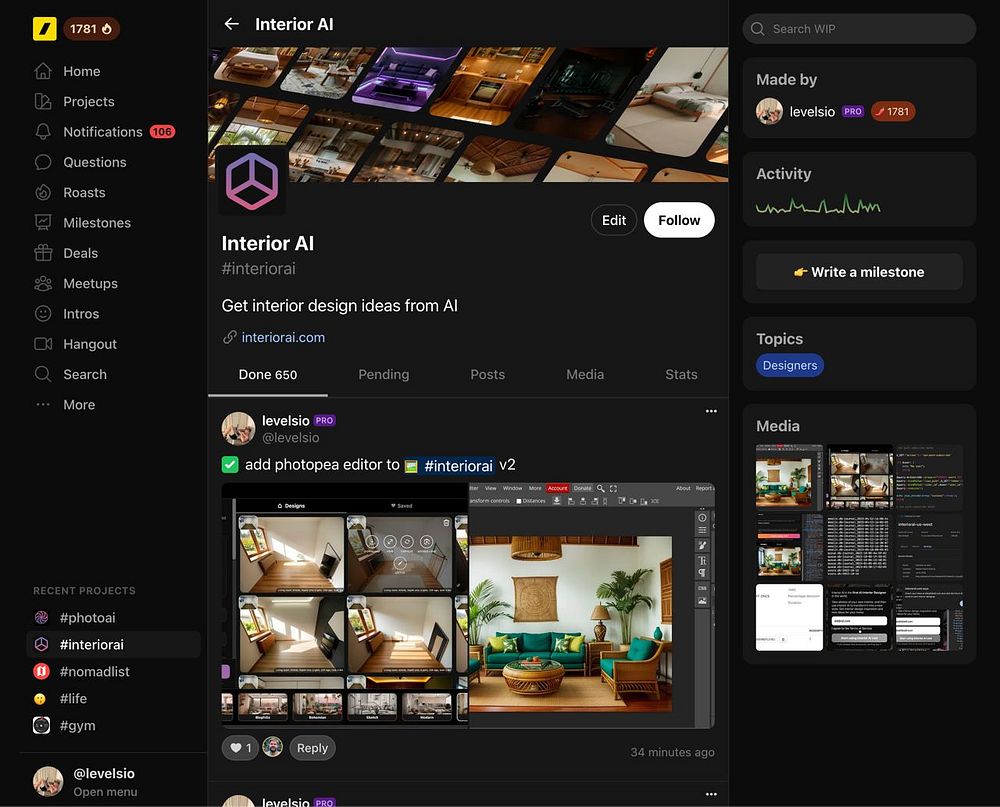Click the Edit button for the project

click(614, 220)
